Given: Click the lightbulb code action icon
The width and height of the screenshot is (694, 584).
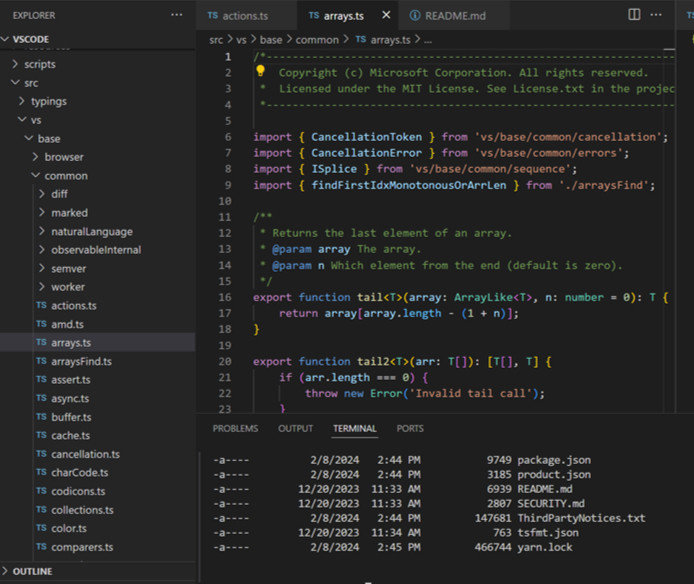Looking at the screenshot, I should pyautogui.click(x=260, y=72).
